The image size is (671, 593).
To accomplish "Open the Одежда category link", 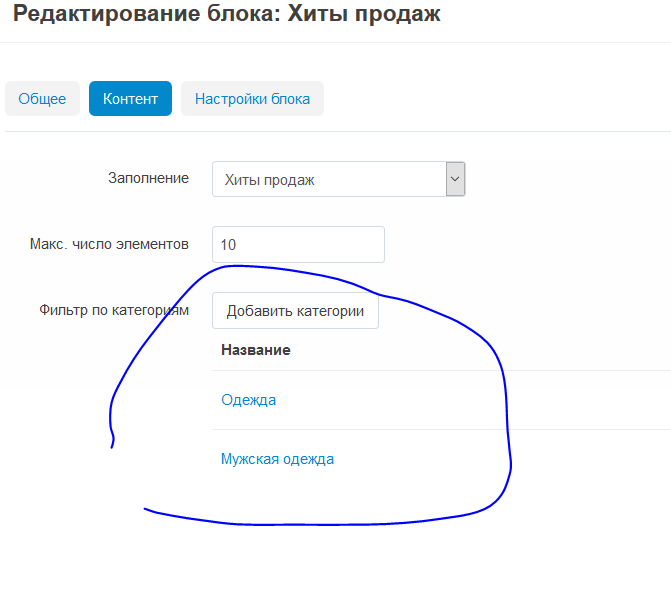I will (x=249, y=400).
